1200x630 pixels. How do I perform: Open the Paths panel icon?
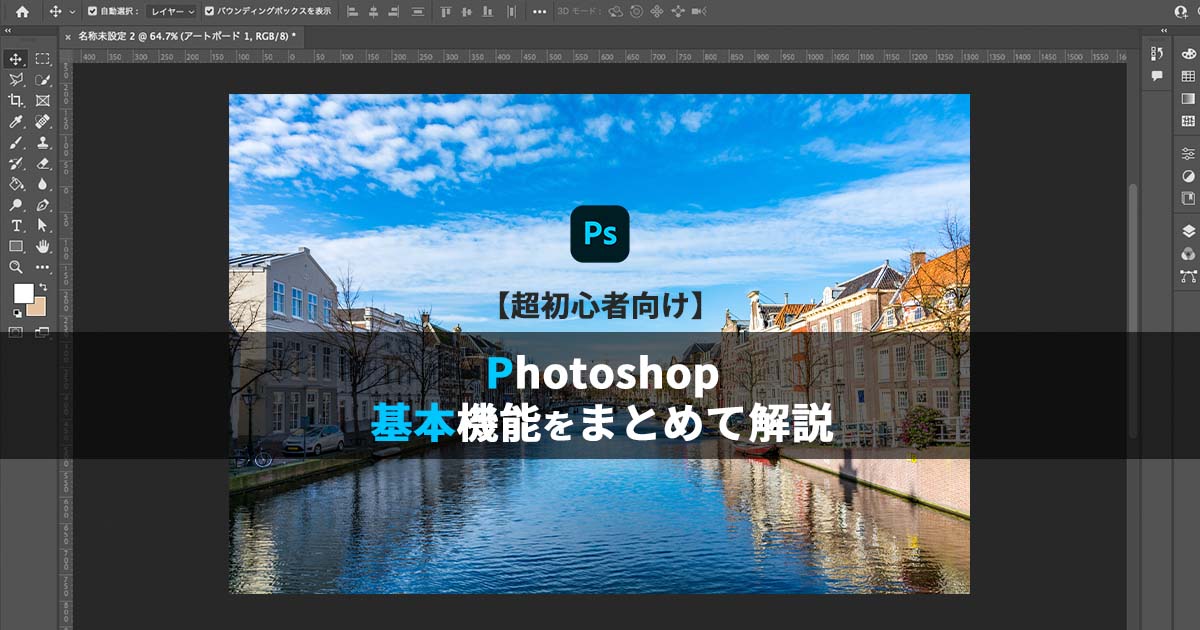[1188, 275]
